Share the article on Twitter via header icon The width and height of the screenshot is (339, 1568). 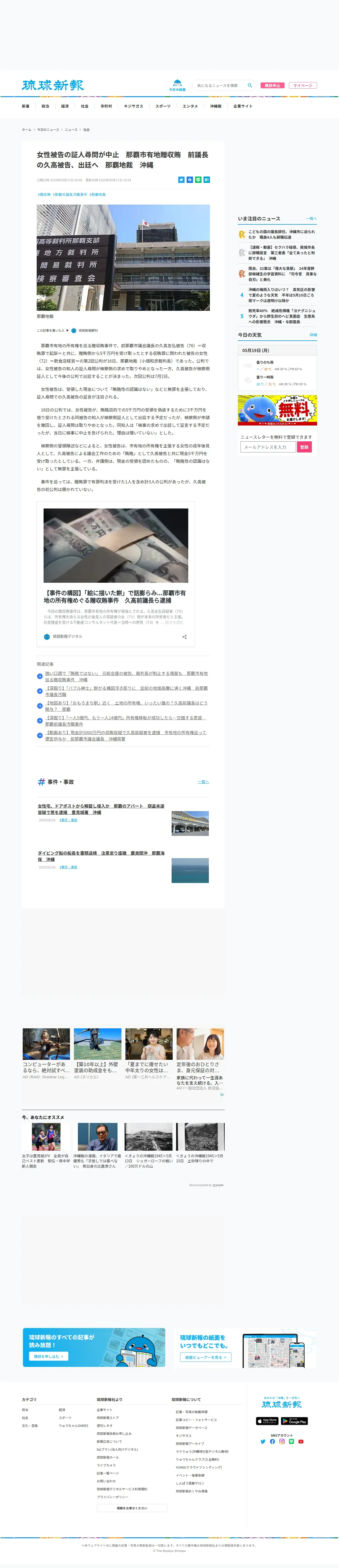point(181,179)
